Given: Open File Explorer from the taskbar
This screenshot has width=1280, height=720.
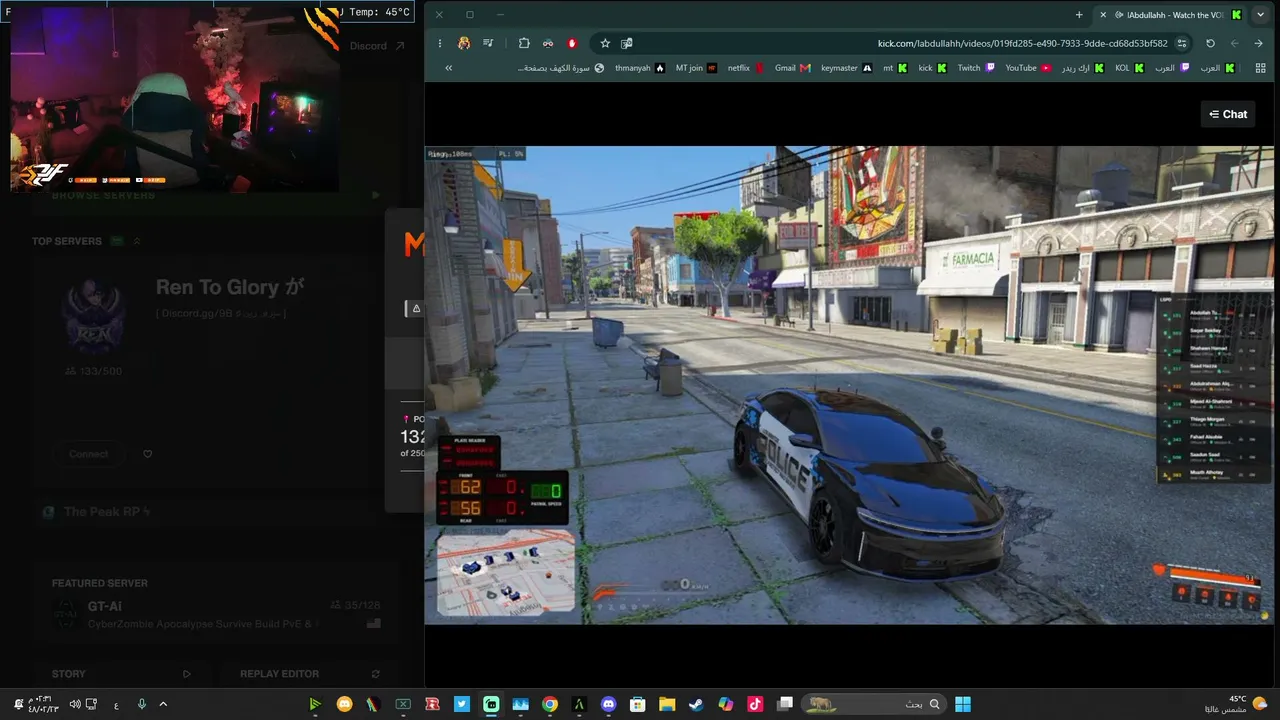Looking at the screenshot, I should 667,704.
